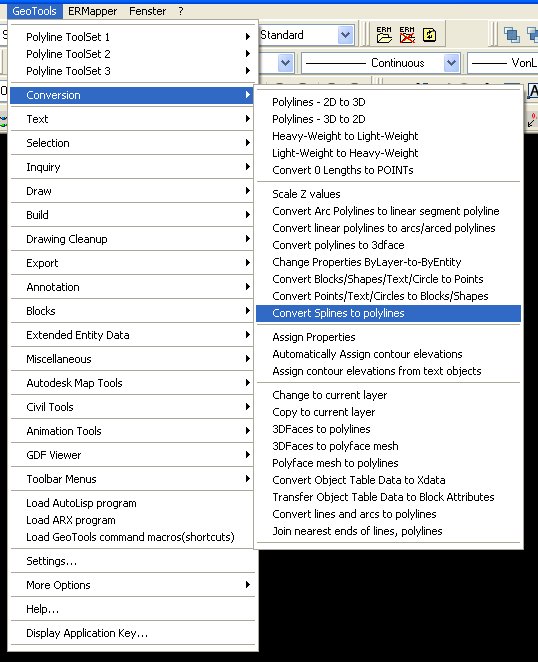Choose 3DFaces to polylines
Screen dimensions: 538x662
click(x=388, y=429)
